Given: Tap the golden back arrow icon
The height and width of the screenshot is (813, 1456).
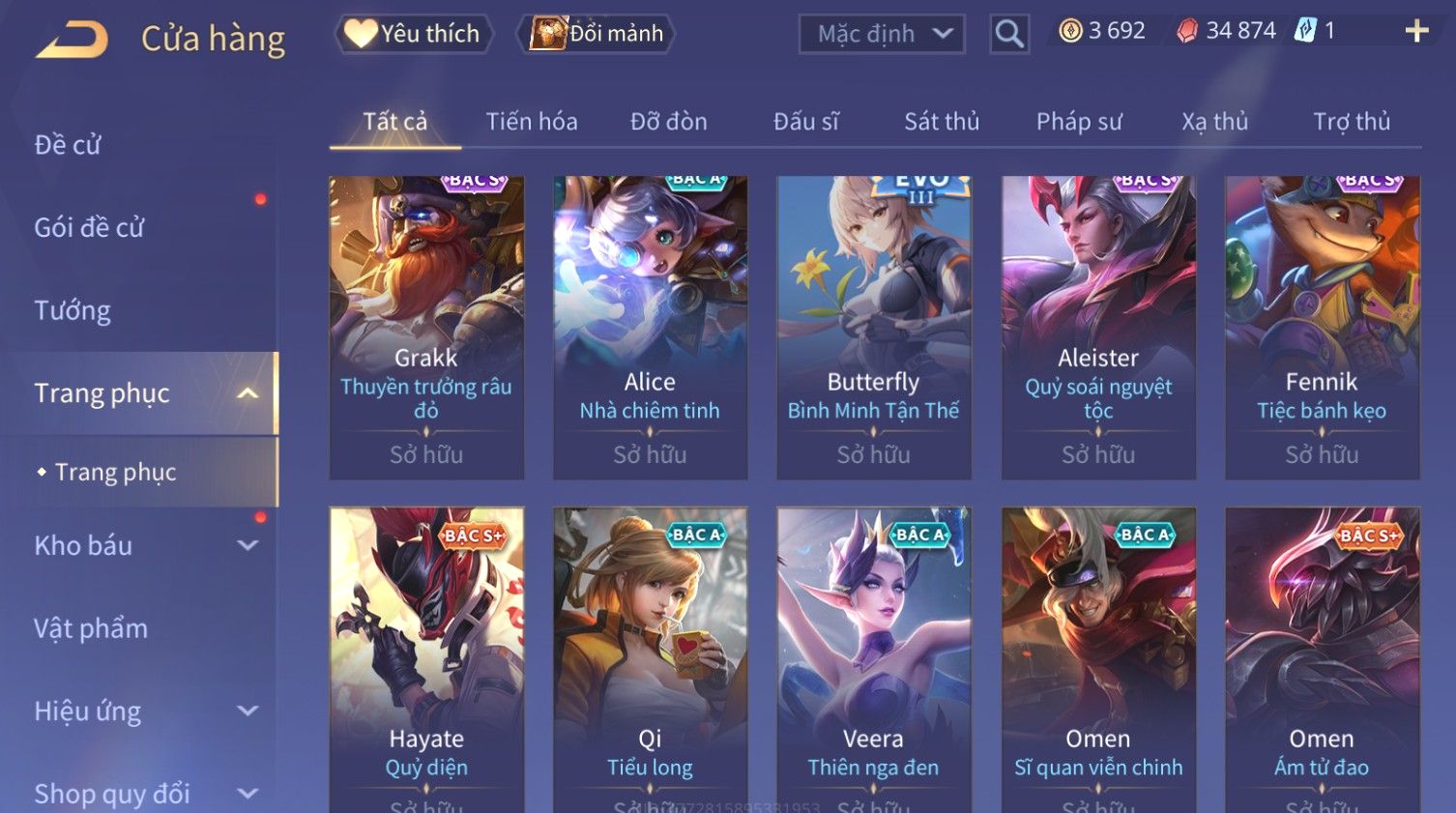Looking at the screenshot, I should (x=73, y=40).
